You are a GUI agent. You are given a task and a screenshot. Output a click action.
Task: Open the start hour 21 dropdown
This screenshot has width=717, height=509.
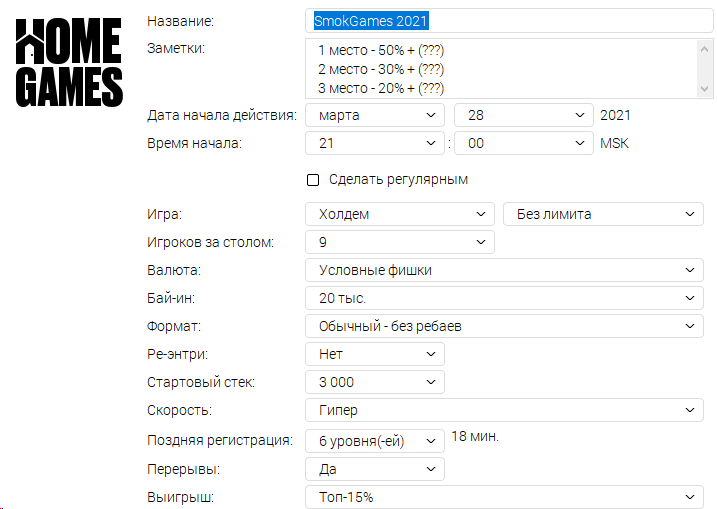coord(375,143)
